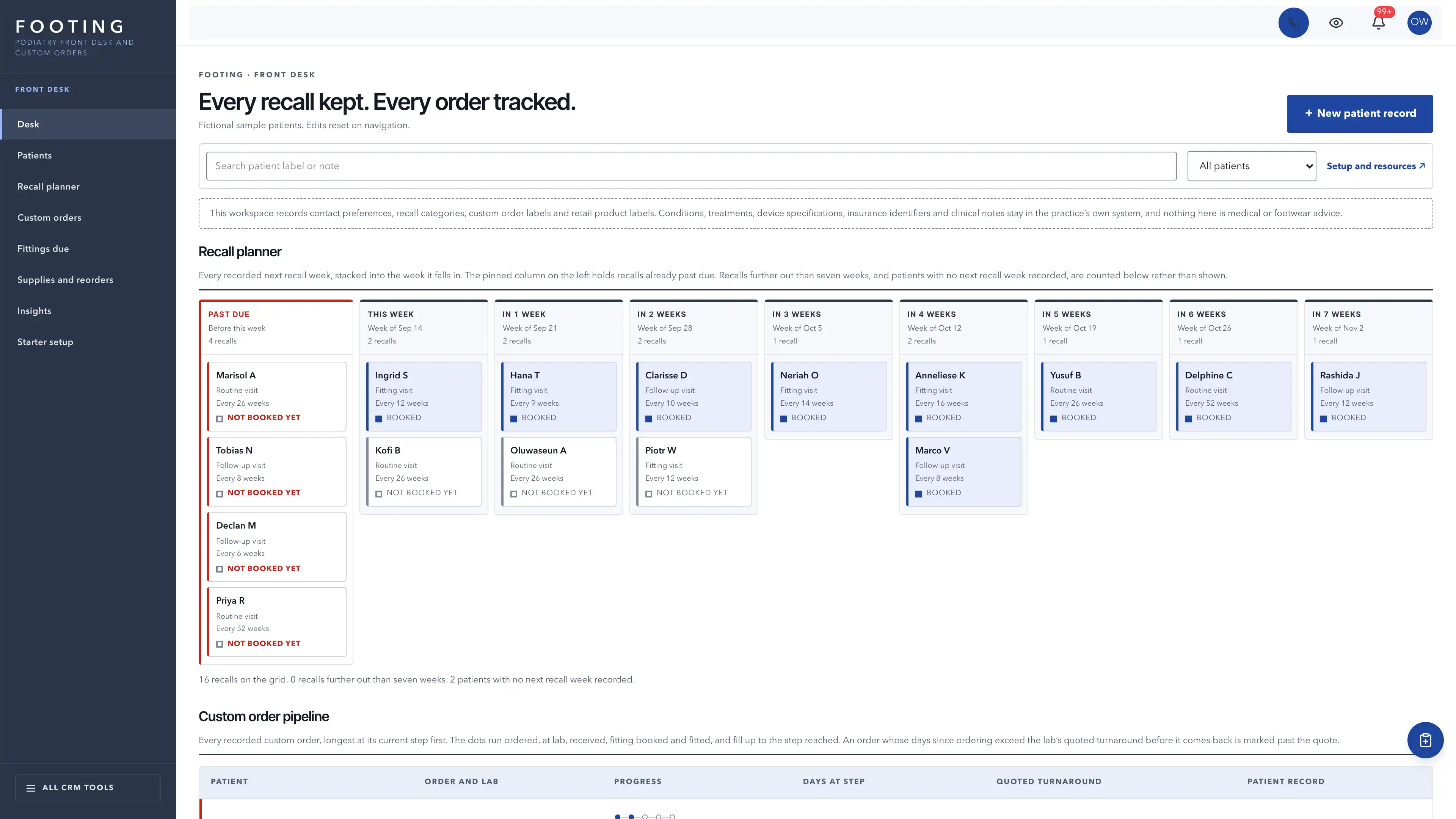Check the booked box on Declan M card
The image size is (1456, 819).
pos(219,569)
